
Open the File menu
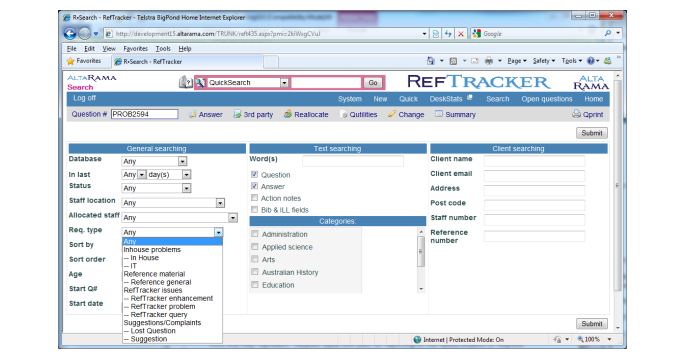(x=72, y=49)
